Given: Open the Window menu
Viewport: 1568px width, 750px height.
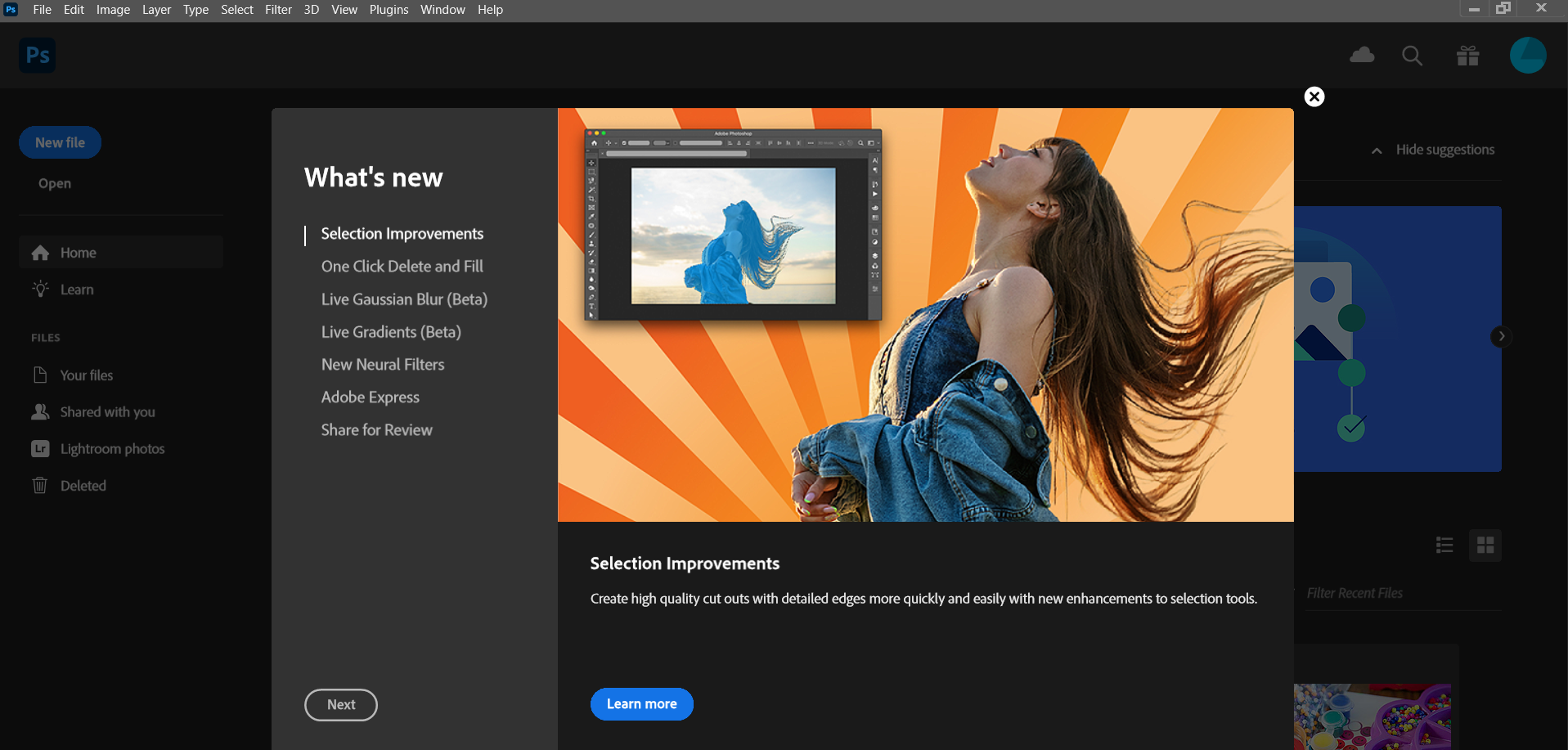Looking at the screenshot, I should click(x=443, y=10).
